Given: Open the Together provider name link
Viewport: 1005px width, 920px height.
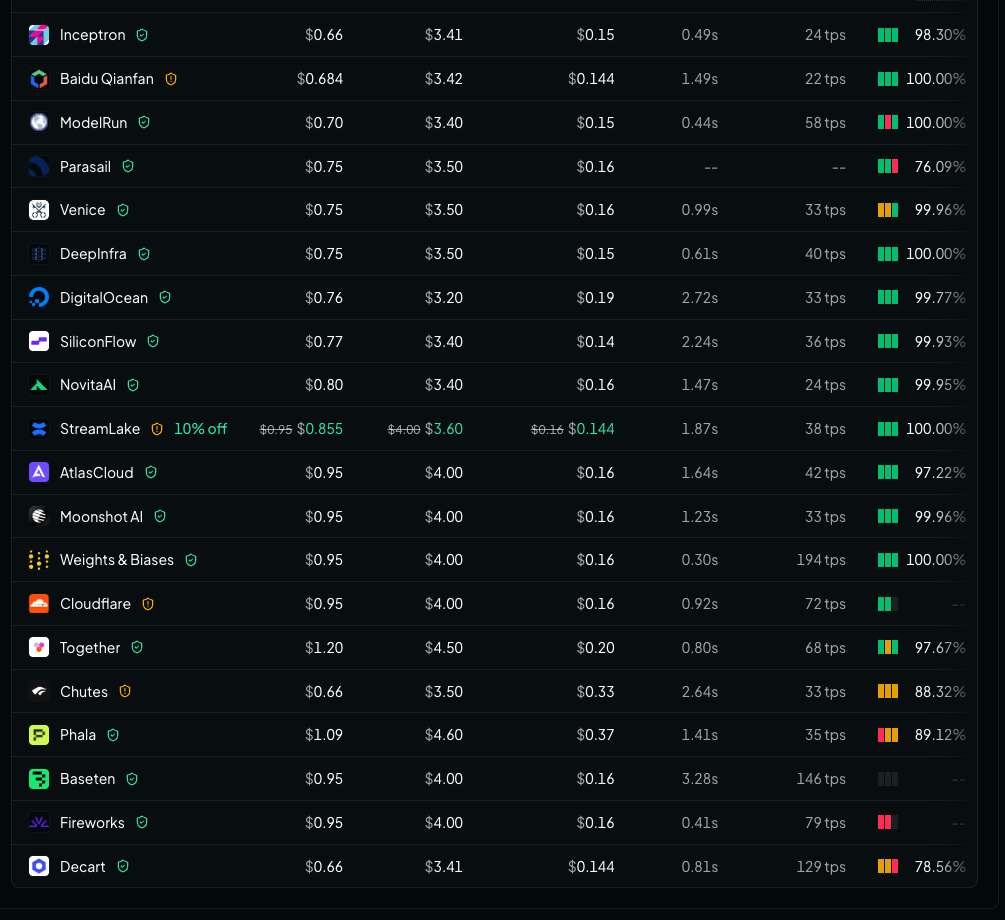Looking at the screenshot, I should (90, 648).
